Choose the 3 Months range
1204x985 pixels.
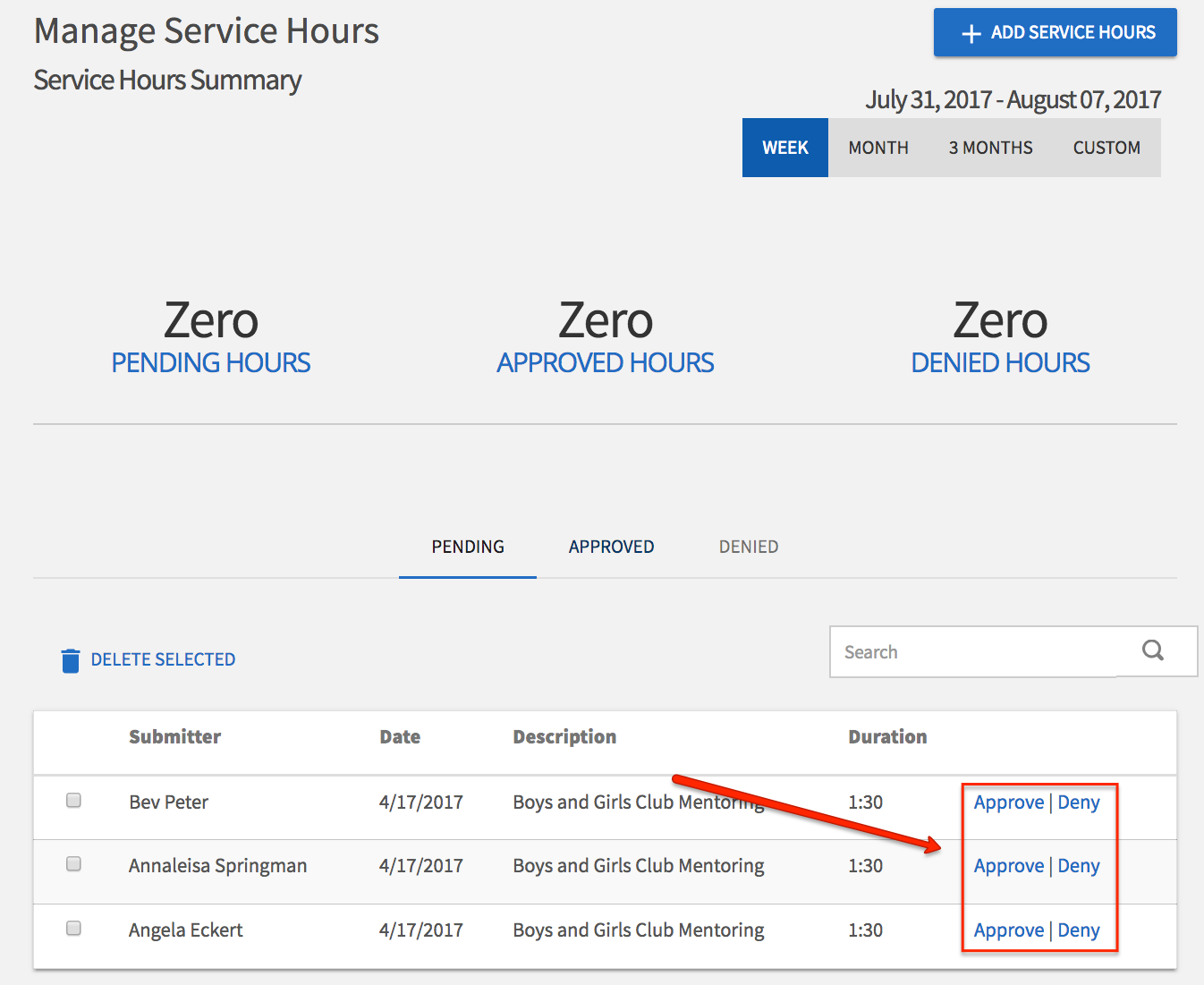(991, 148)
